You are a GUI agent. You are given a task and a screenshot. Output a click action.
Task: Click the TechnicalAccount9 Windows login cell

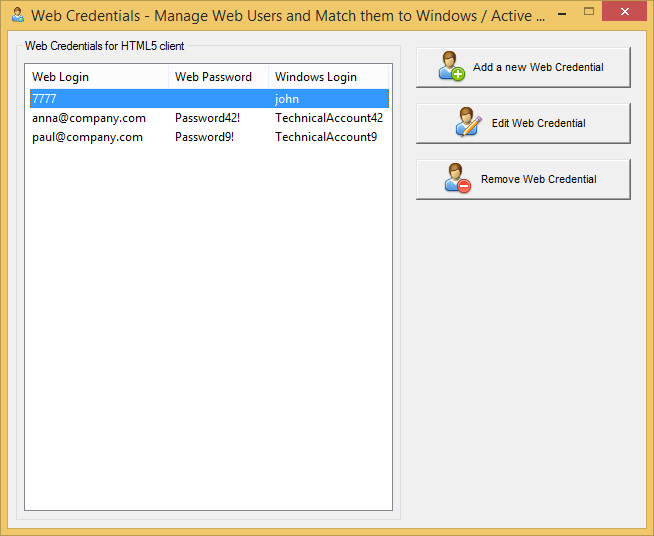coord(326,137)
